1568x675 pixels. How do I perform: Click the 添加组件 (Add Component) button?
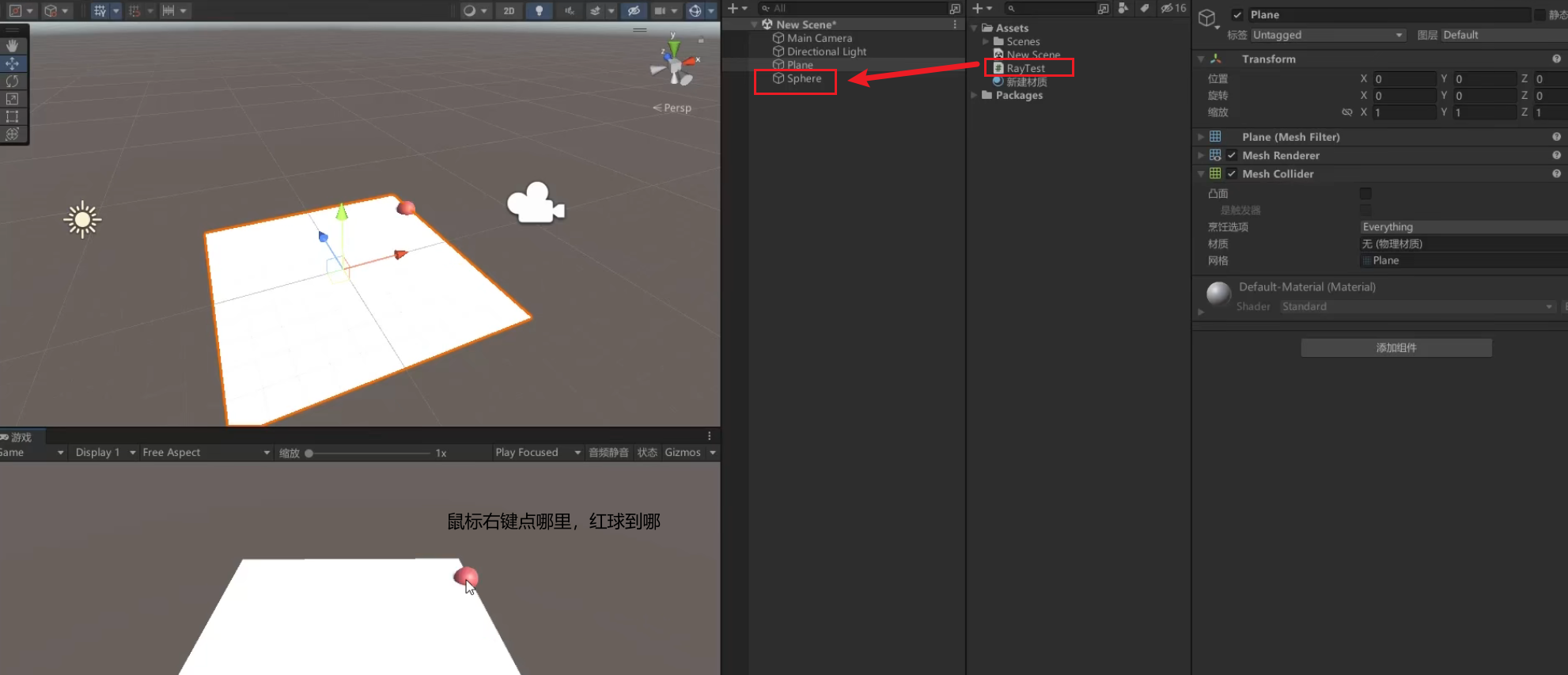point(1396,348)
